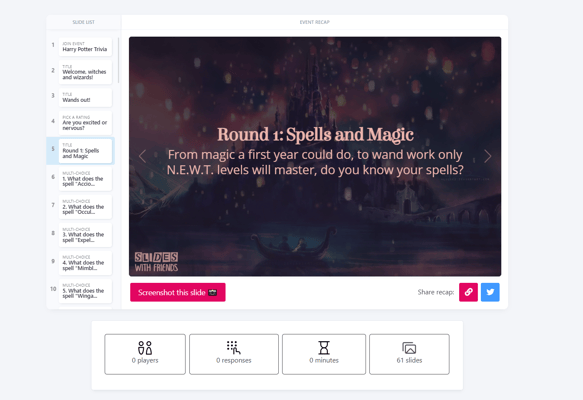
Task: Click the slide list scrollbar
Action: 118,60
